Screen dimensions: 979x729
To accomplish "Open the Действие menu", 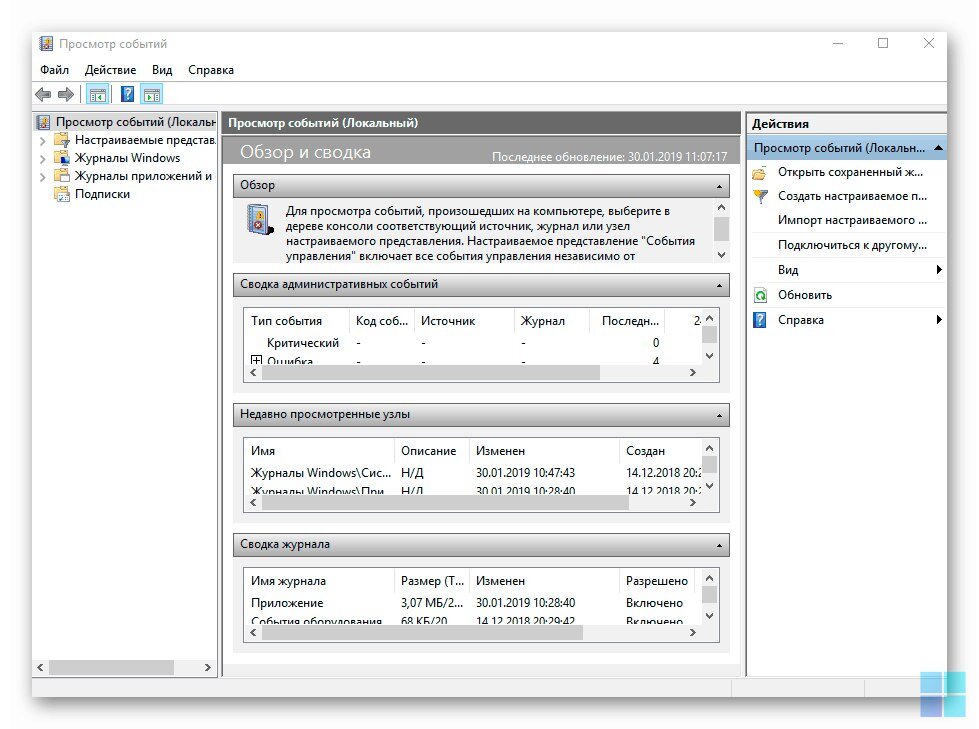I will (x=110, y=70).
